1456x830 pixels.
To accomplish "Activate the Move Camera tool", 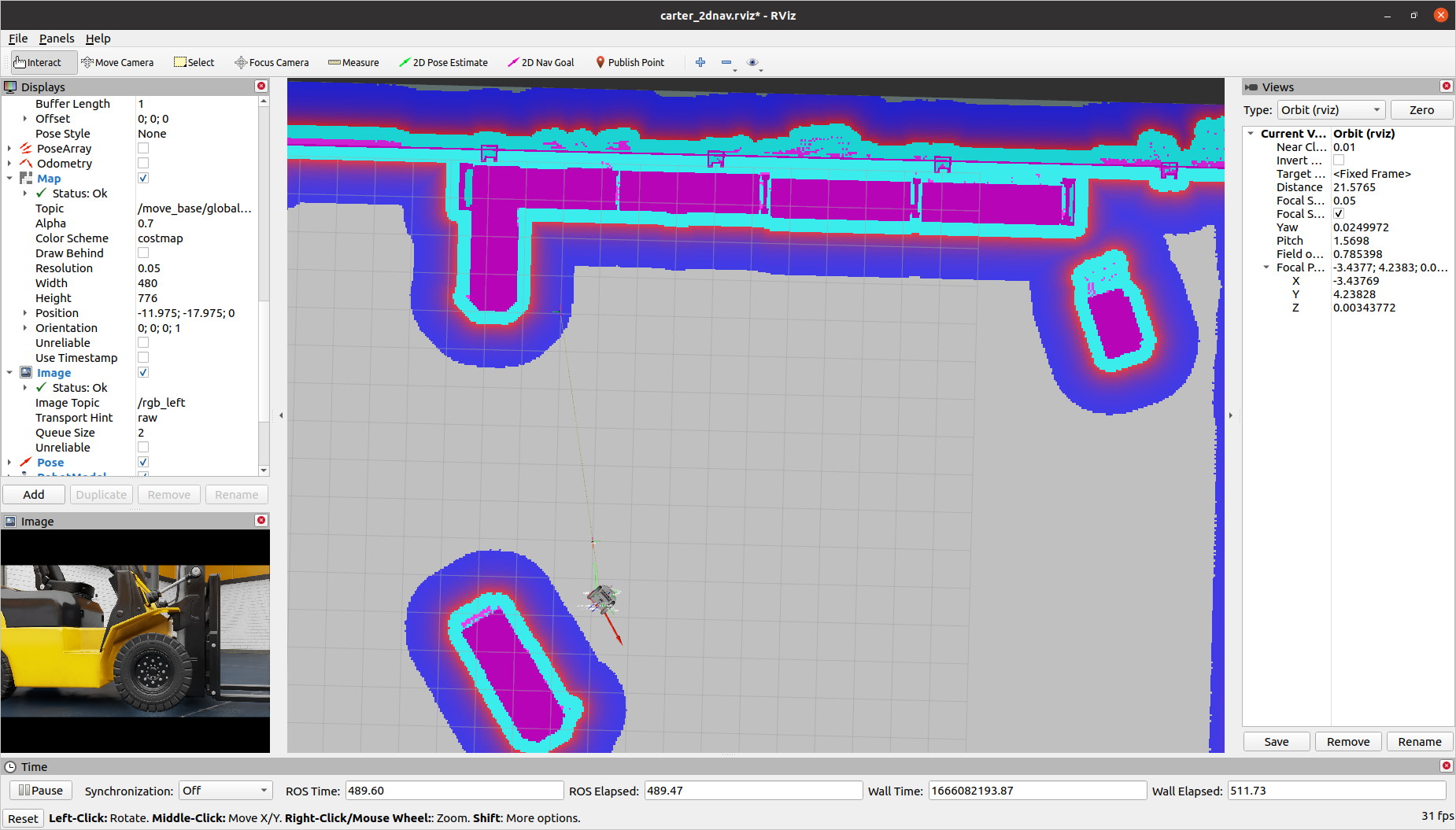I will 117,62.
